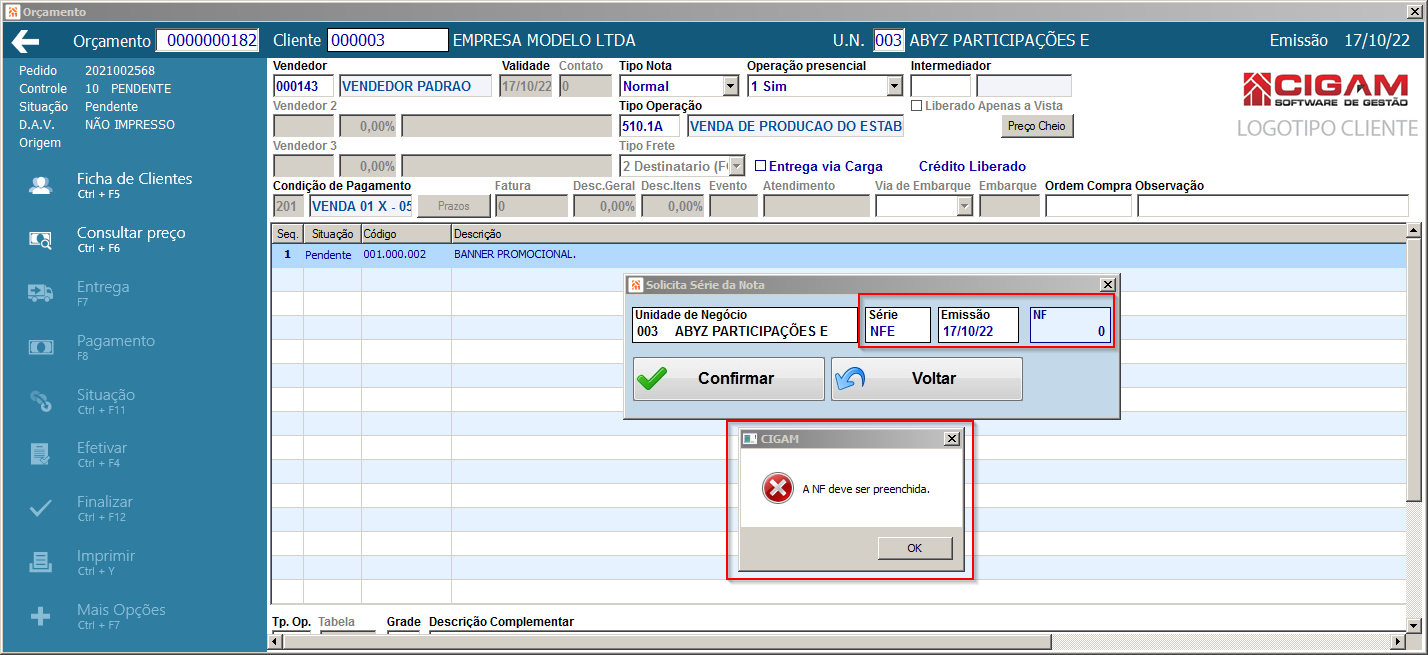Open the Operação presencial dropdown
The image size is (1428, 655).
coord(894,86)
